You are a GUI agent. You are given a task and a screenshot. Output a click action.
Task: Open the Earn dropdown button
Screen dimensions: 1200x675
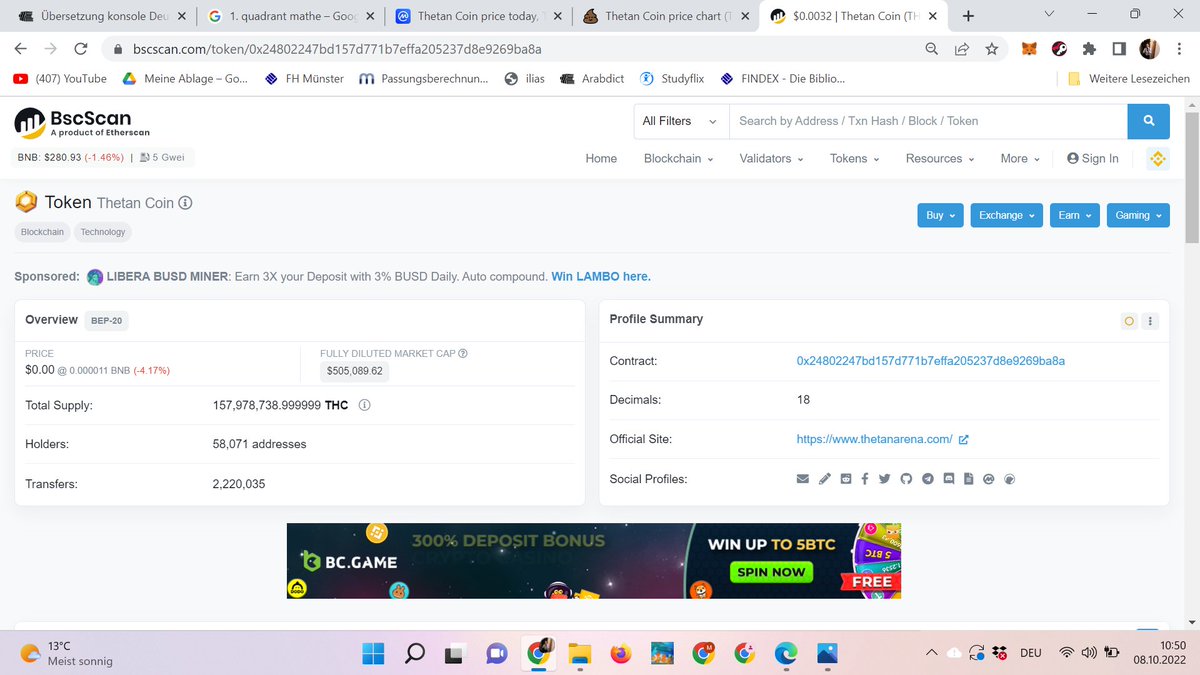click(1075, 215)
